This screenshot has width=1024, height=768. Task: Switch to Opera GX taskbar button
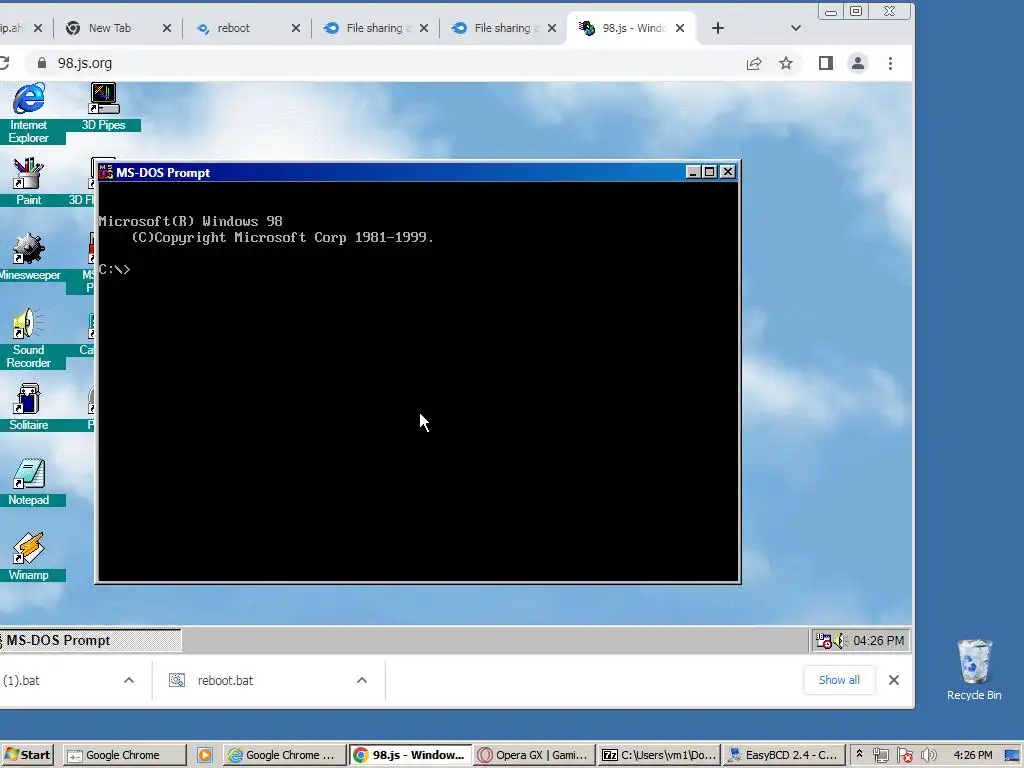click(x=535, y=755)
